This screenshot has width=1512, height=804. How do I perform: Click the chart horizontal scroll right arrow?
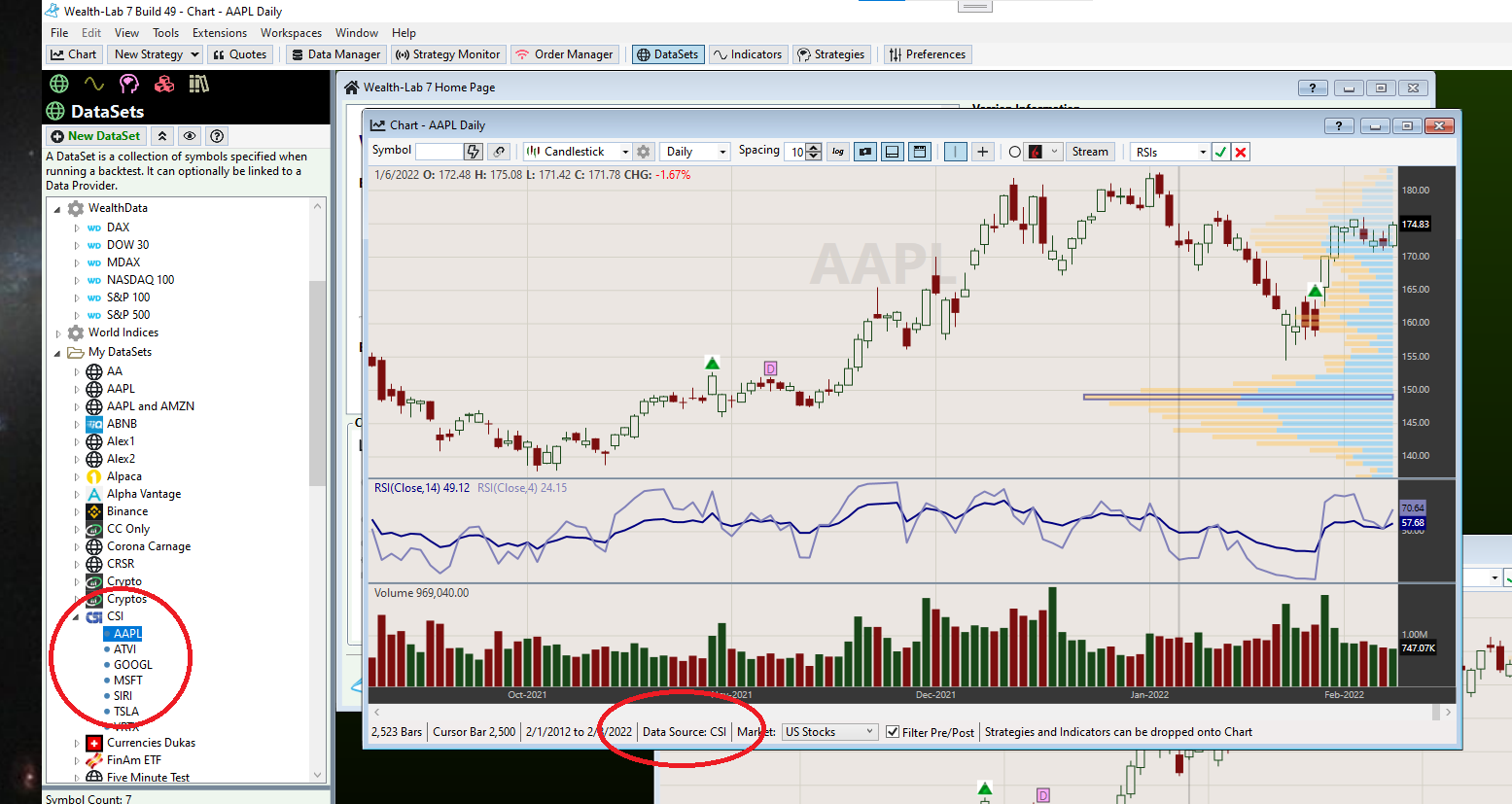coord(1448,712)
